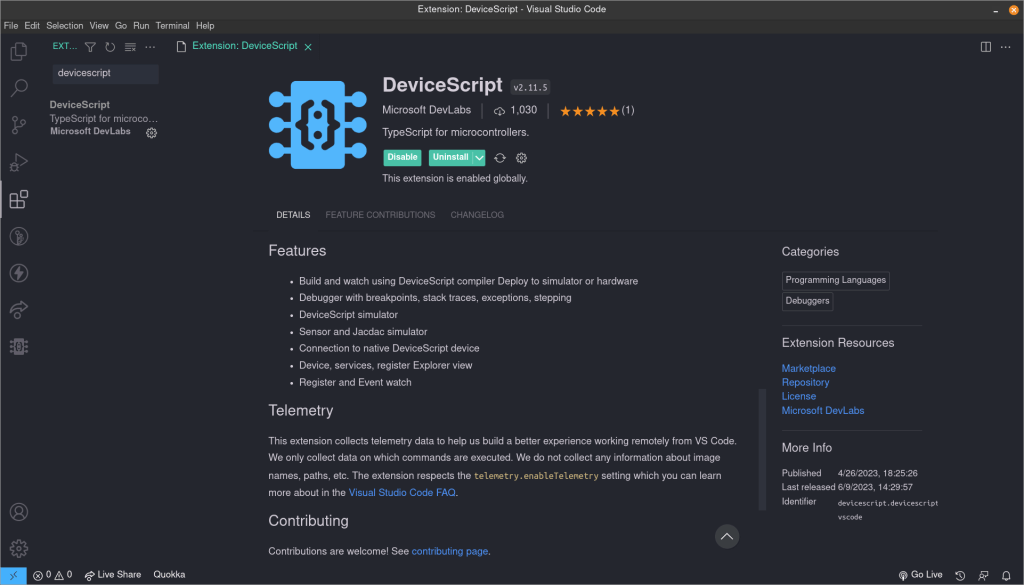
Task: Open the contributing page link
Action: pyautogui.click(x=449, y=551)
